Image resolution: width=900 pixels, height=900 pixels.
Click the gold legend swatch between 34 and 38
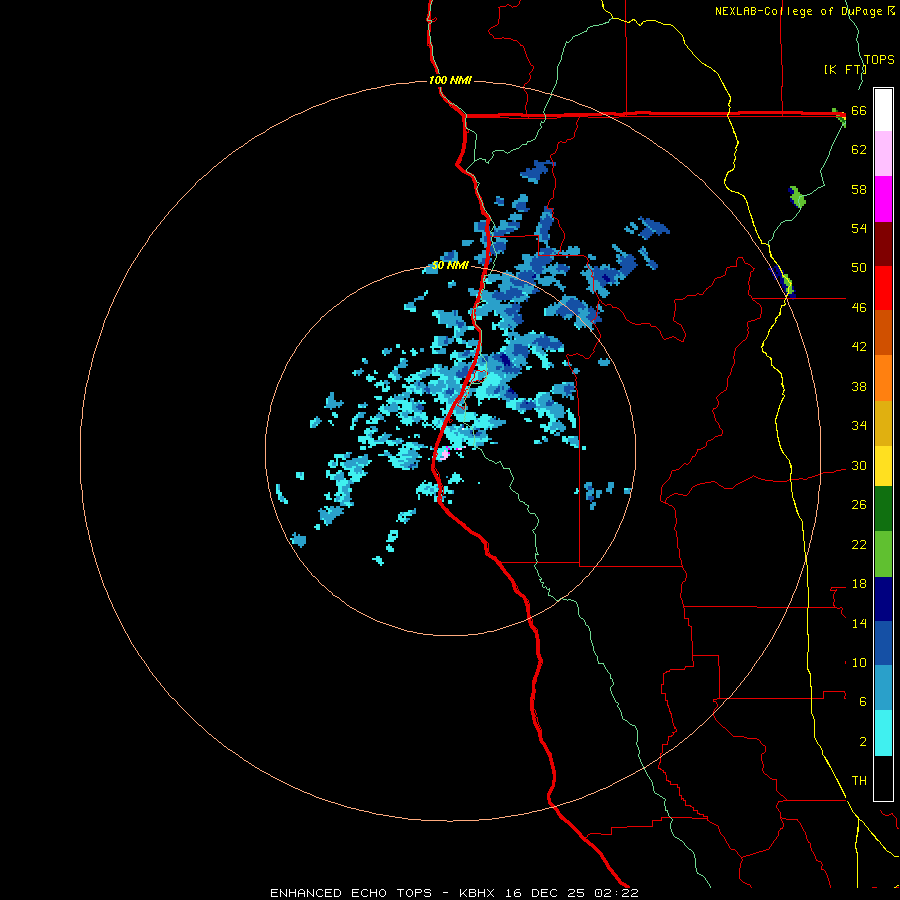pyautogui.click(x=883, y=423)
